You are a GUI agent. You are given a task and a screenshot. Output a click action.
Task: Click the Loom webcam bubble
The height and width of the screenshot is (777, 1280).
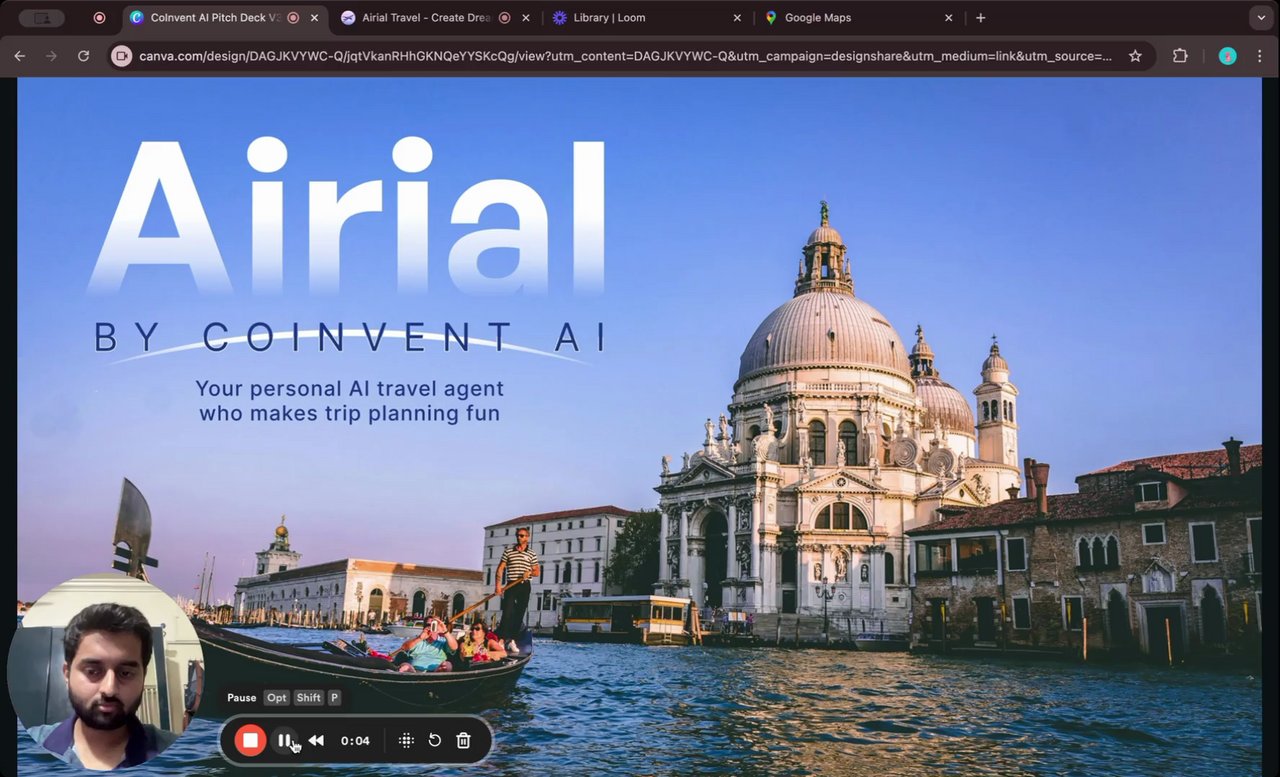105,671
